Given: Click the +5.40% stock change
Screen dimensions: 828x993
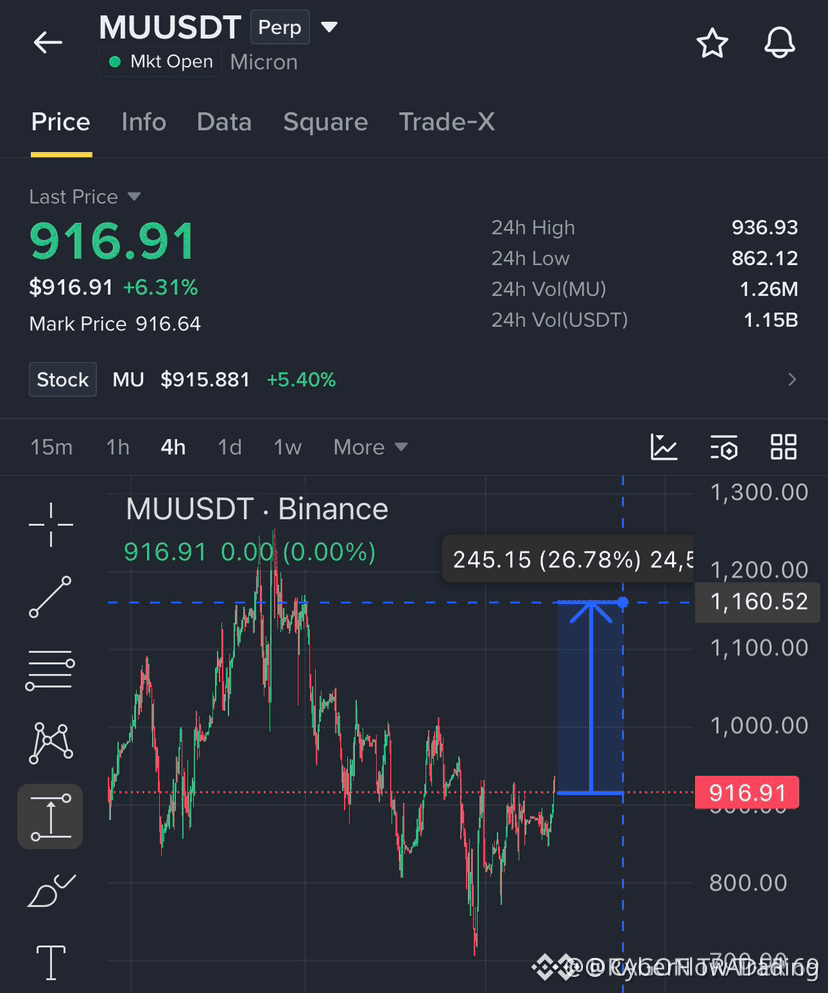Looking at the screenshot, I should [301, 379].
